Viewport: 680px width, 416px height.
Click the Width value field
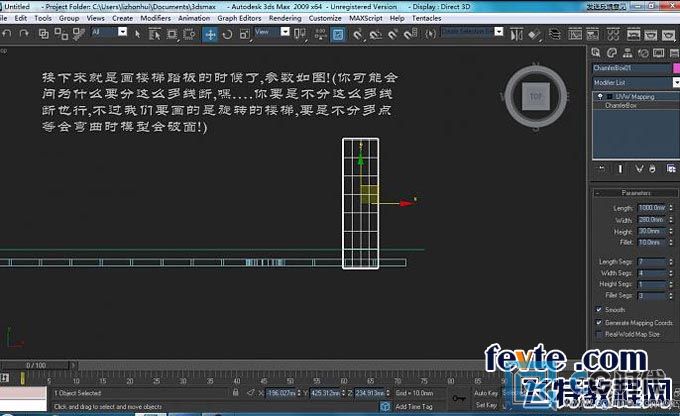point(652,220)
